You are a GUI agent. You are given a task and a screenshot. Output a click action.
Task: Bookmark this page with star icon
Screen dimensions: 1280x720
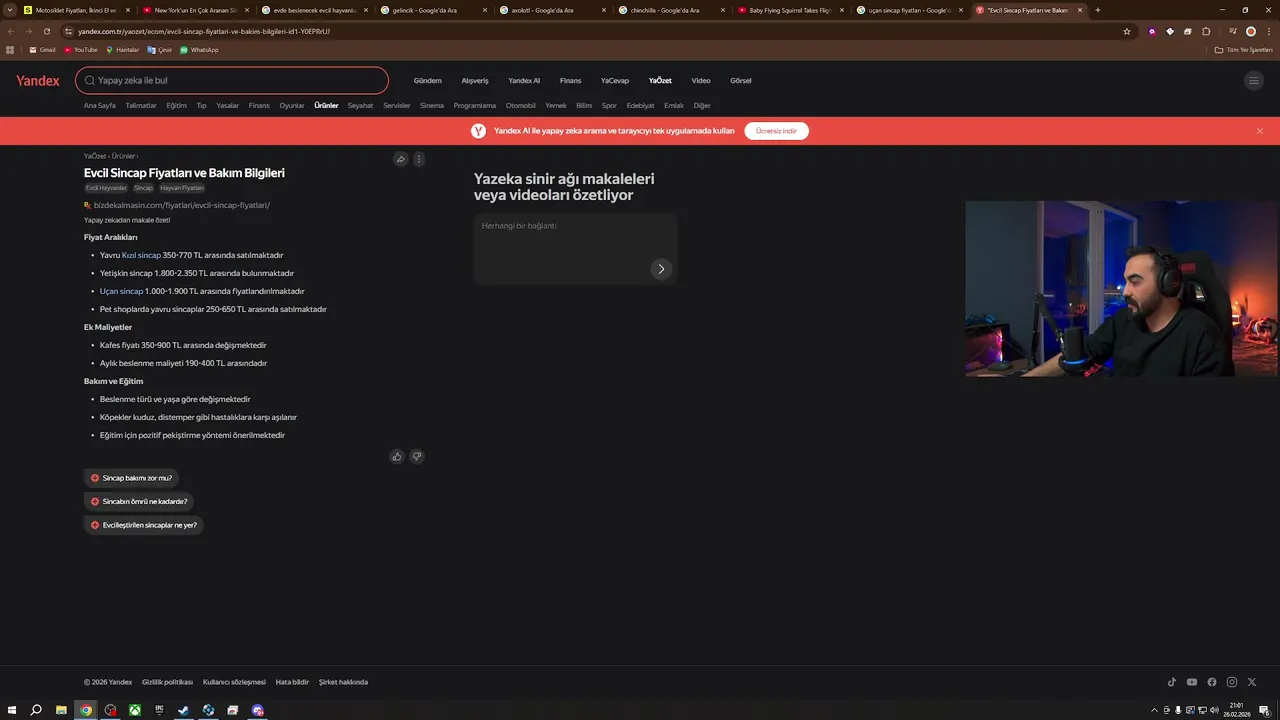coord(1127,31)
